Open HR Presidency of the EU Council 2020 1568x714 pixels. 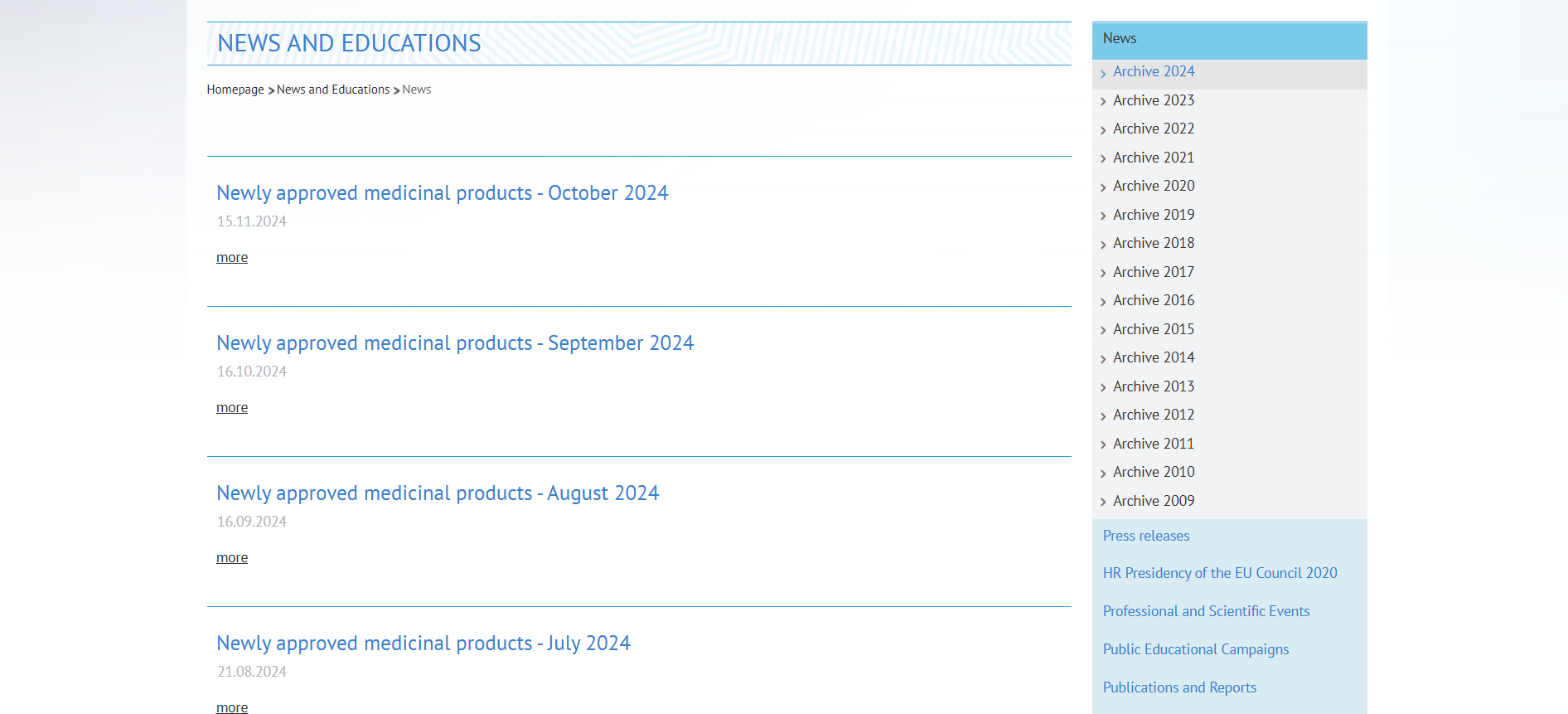click(x=1220, y=573)
